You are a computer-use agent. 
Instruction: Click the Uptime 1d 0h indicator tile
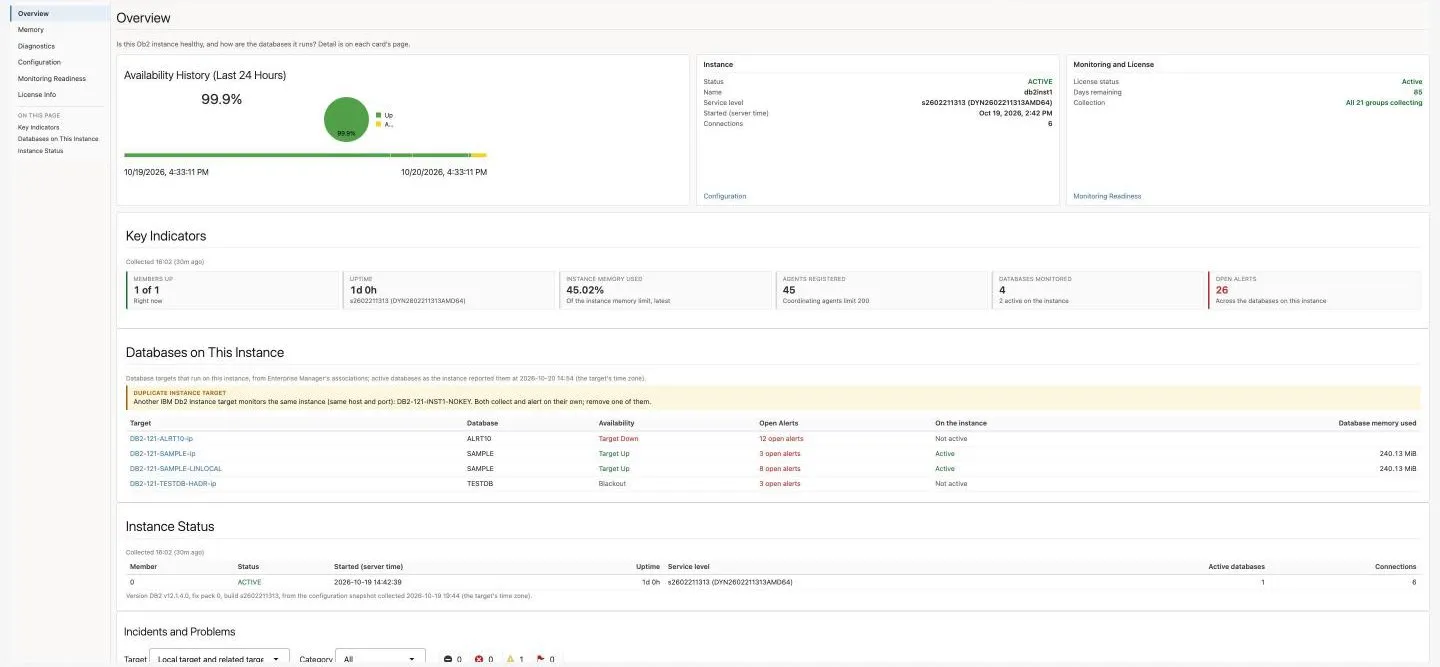(x=450, y=290)
